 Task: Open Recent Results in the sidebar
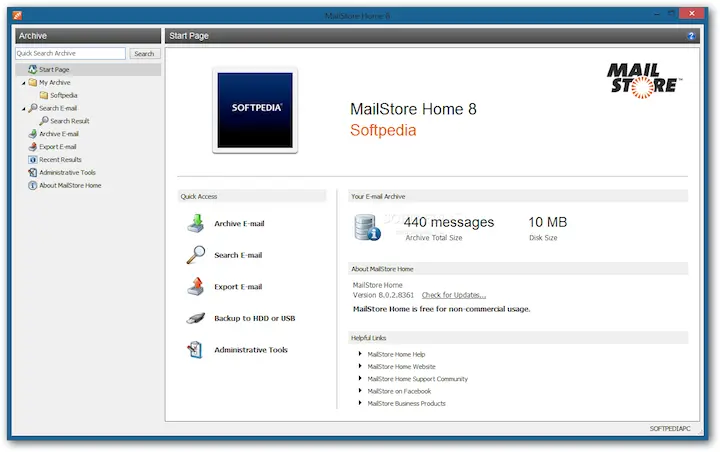point(60,159)
